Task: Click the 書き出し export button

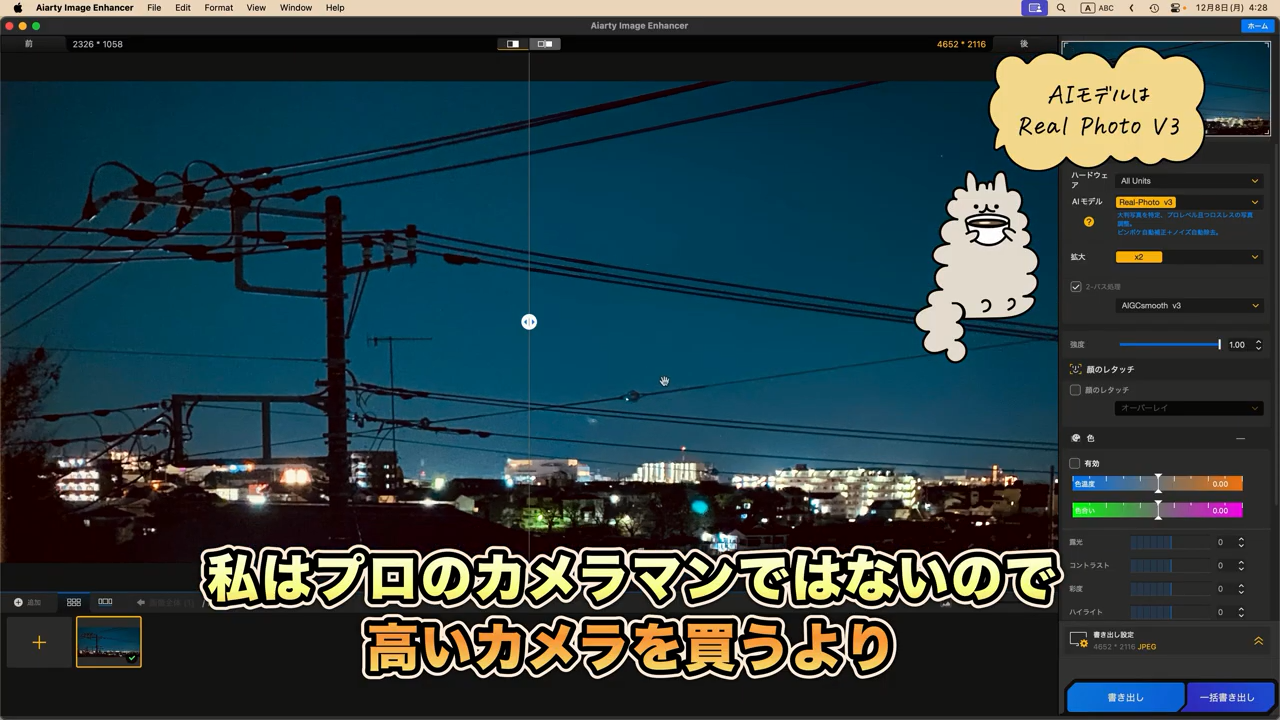Action: [1125, 697]
